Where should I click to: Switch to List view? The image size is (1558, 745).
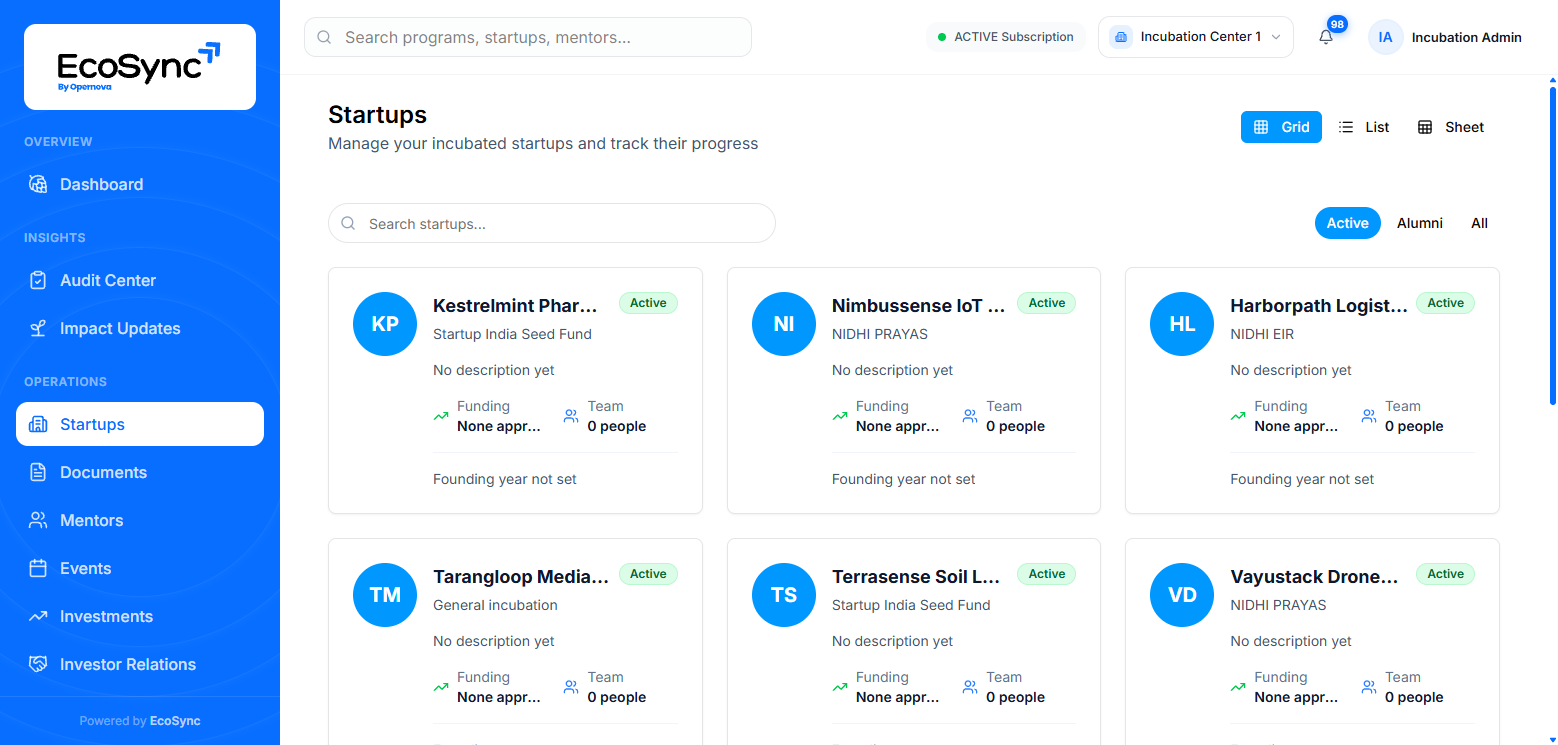coord(1364,127)
